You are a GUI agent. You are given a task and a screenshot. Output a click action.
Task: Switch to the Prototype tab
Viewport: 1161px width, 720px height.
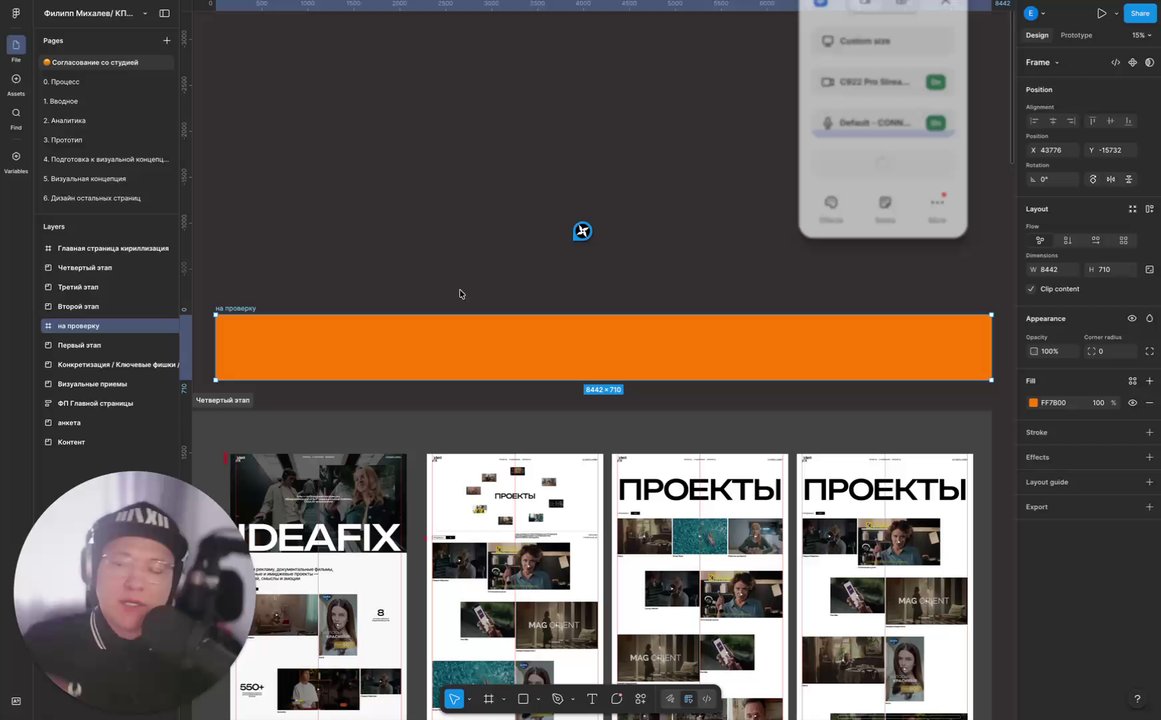(x=1076, y=35)
